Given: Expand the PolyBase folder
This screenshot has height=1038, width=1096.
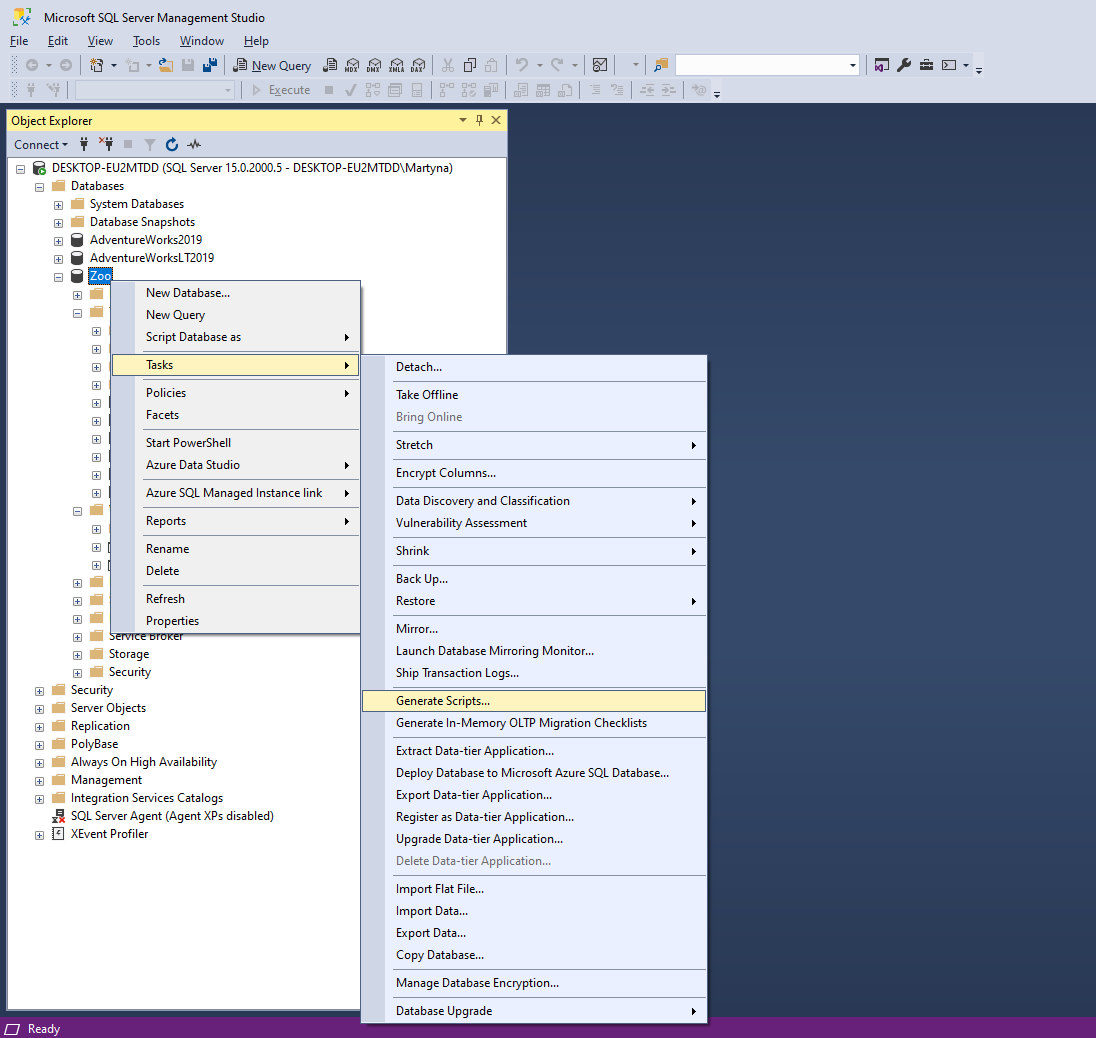Looking at the screenshot, I should [x=40, y=745].
